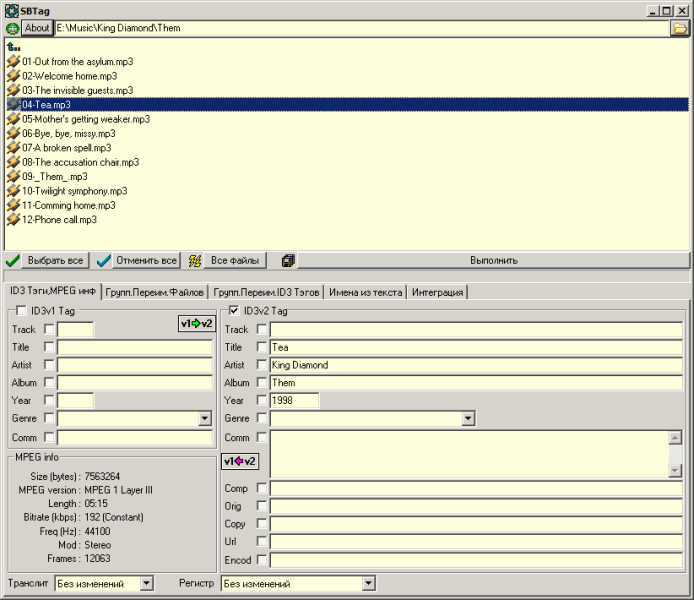The width and height of the screenshot is (694, 600).
Task: Click file icon of 08-The accusation chair.mp3
Action: pyautogui.click(x=14, y=162)
